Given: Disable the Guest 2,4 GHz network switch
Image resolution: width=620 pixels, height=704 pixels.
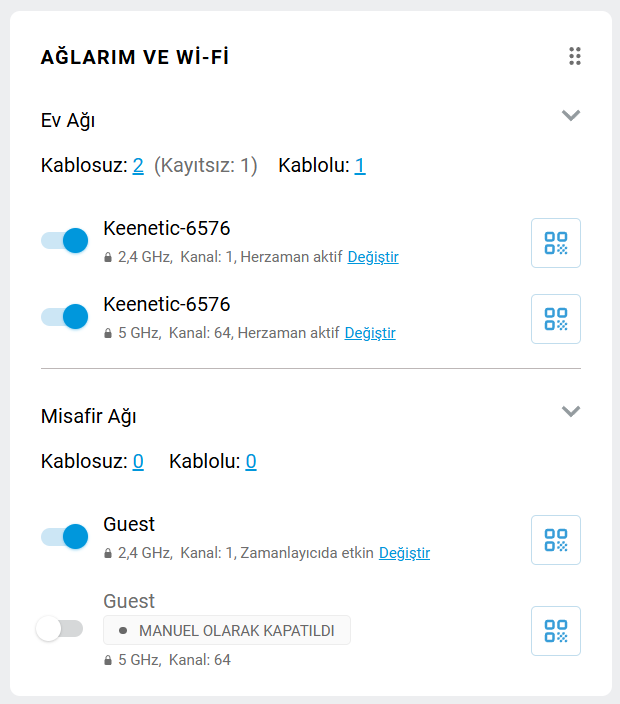Looking at the screenshot, I should 65,537.
